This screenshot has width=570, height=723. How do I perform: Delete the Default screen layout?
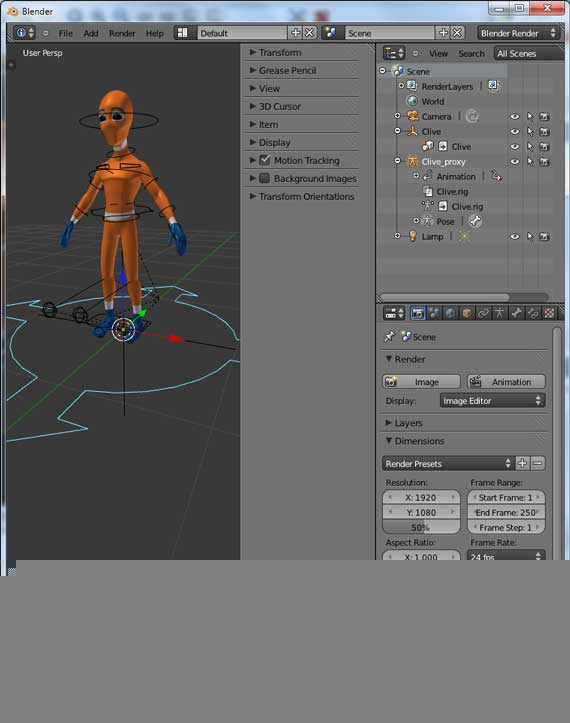(x=310, y=33)
